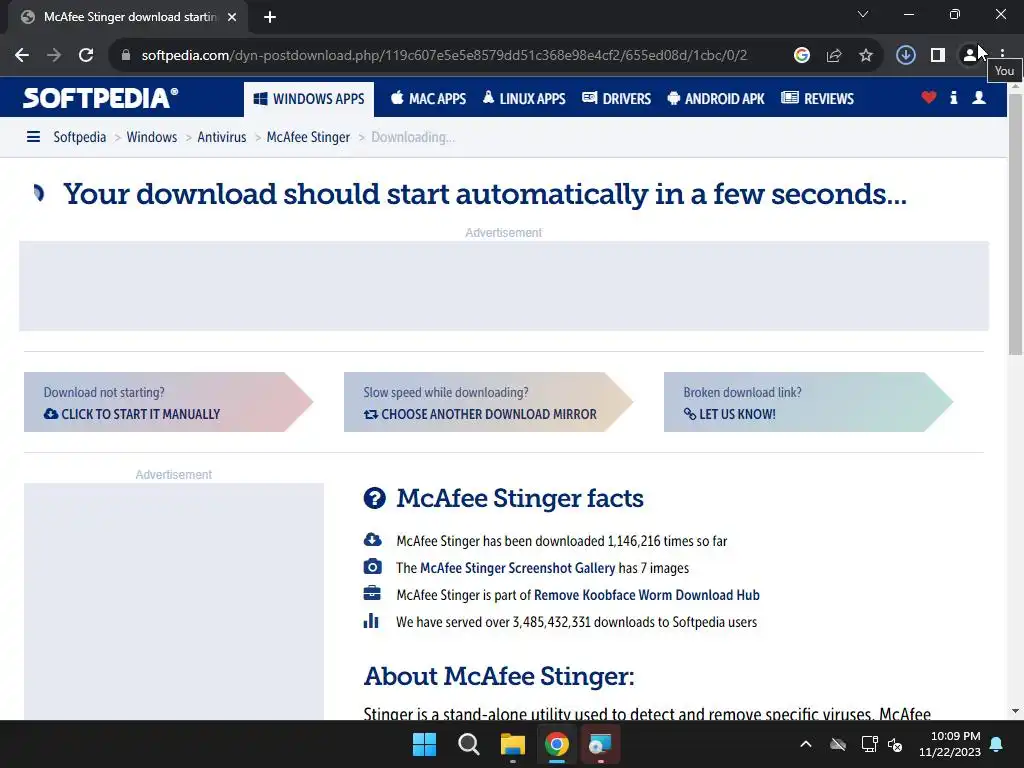The height and width of the screenshot is (768, 1024).
Task: Click the info icon in Softpedia header
Action: [x=953, y=98]
